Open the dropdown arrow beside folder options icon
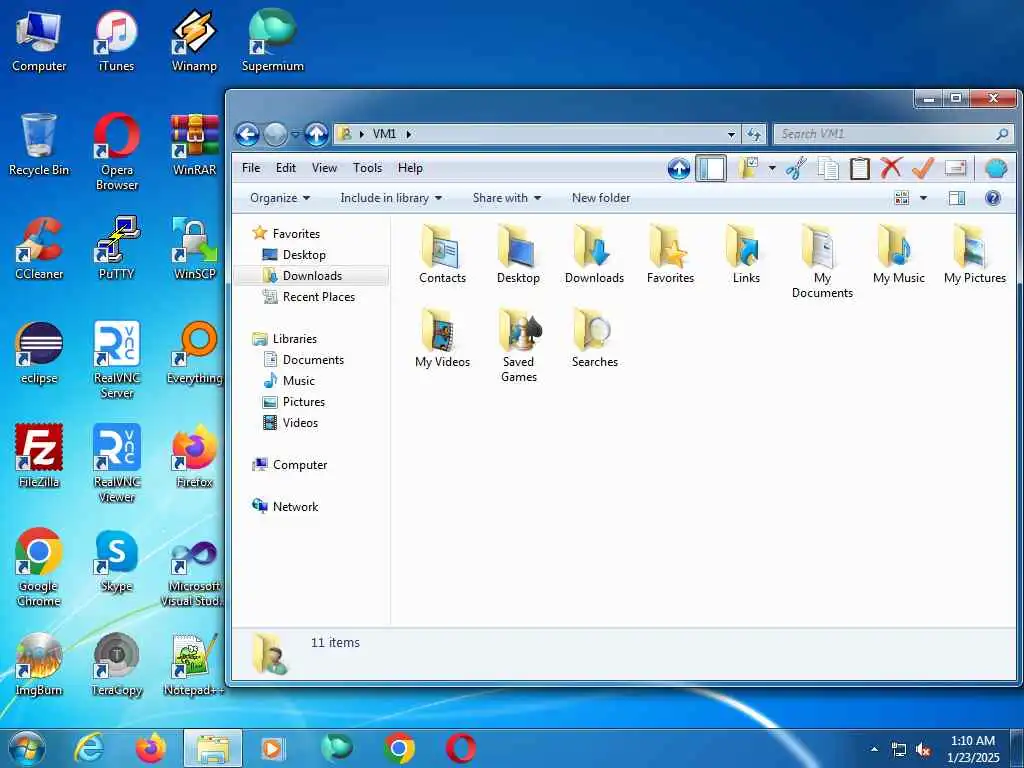Screen dimensions: 1024x768 click(772, 168)
